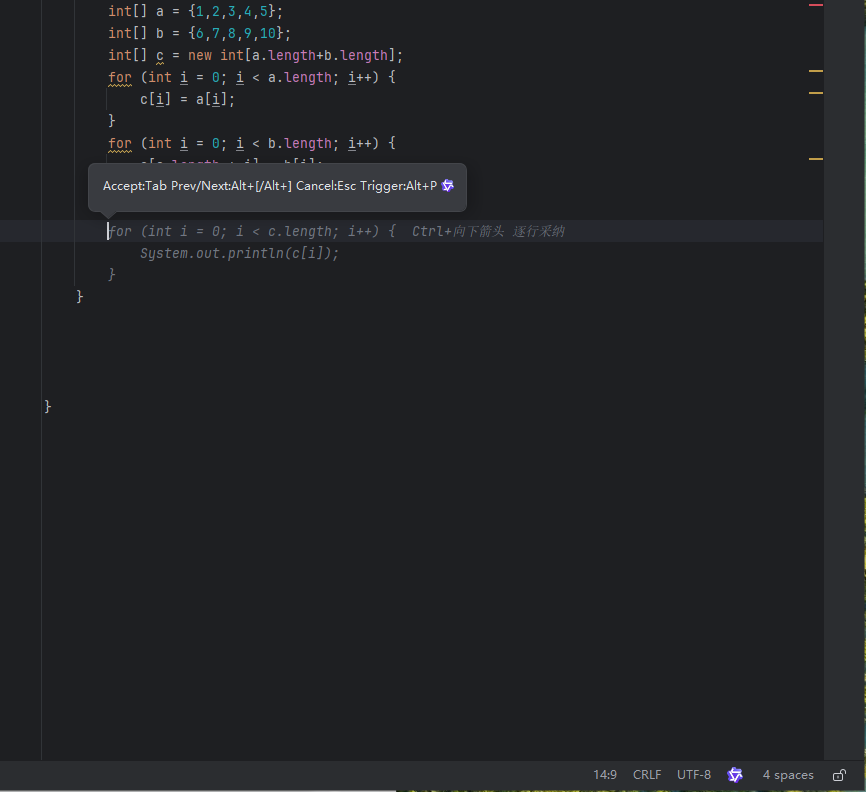This screenshot has height=792, width=866.
Task: Open the UTF-8 file encoding selector
Action: [x=694, y=775]
